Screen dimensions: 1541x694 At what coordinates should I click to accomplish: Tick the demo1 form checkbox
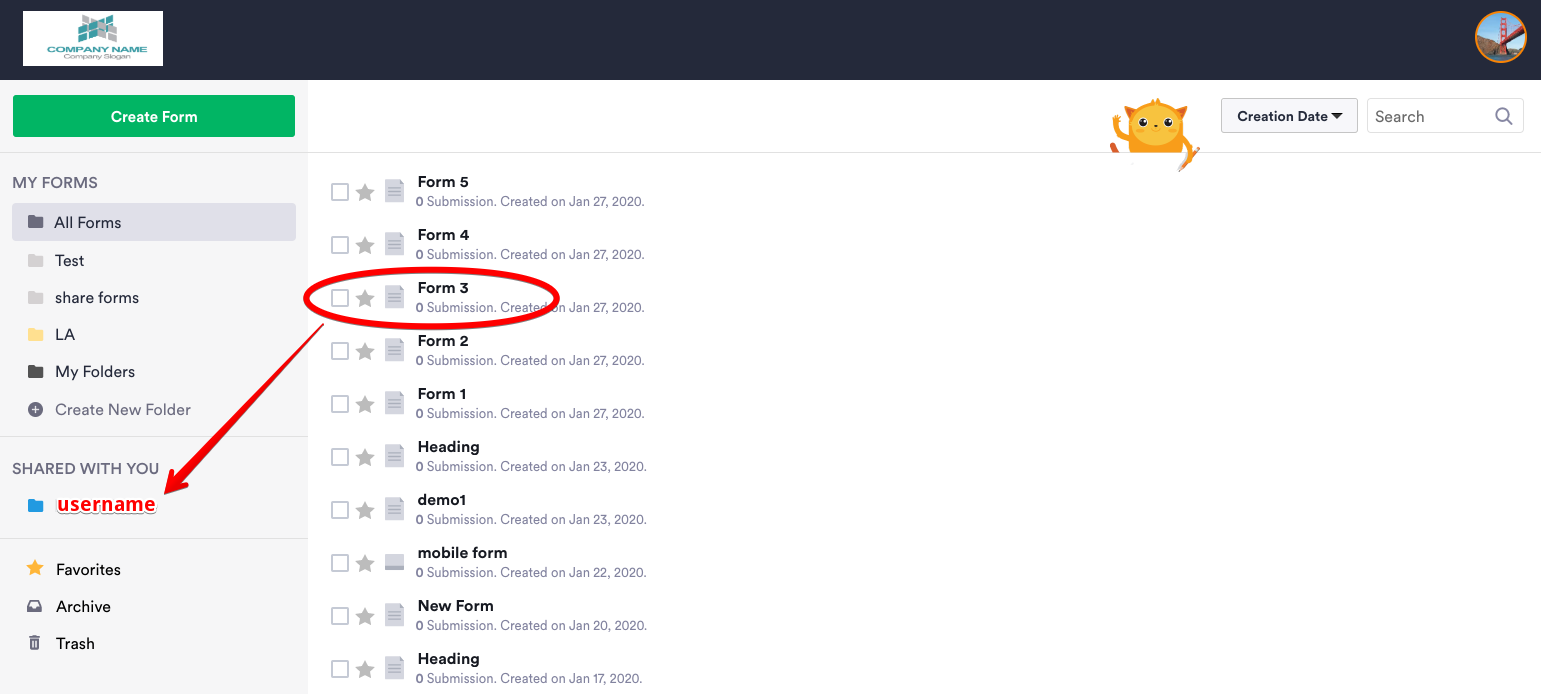point(340,510)
